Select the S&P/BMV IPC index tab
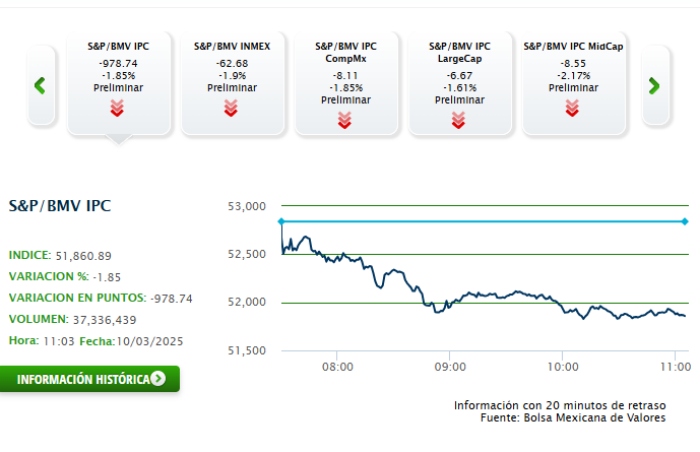The height and width of the screenshot is (452, 700). pyautogui.click(x=118, y=70)
